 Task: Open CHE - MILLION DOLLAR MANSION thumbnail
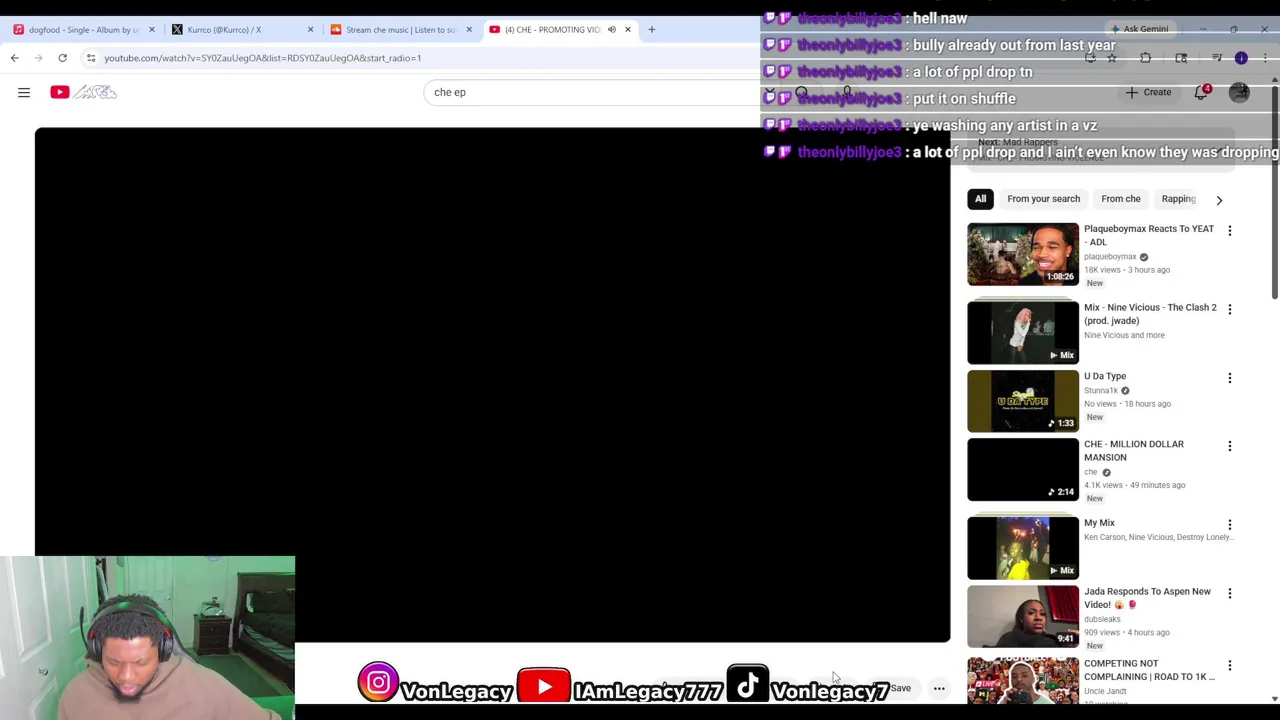point(1023,469)
